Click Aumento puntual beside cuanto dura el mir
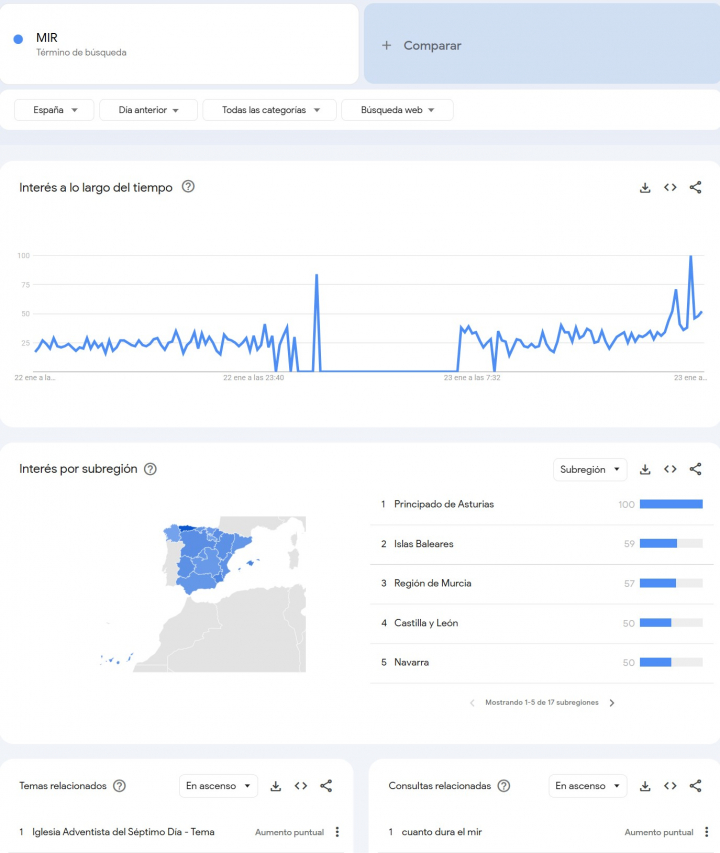Viewport: 720px width, 853px height. click(659, 832)
